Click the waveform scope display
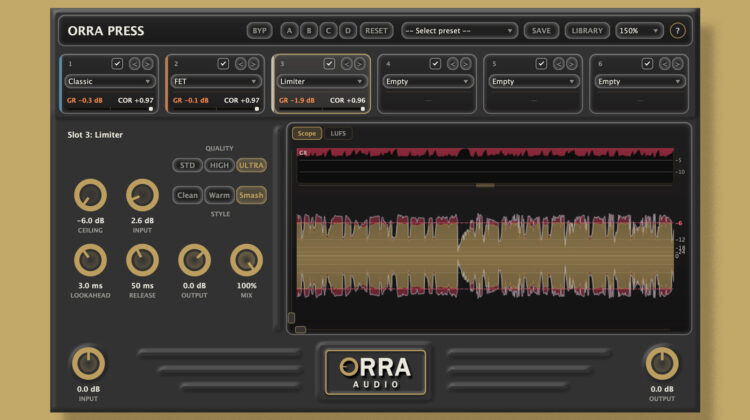Image resolution: width=750 pixels, height=420 pixels. (485, 255)
